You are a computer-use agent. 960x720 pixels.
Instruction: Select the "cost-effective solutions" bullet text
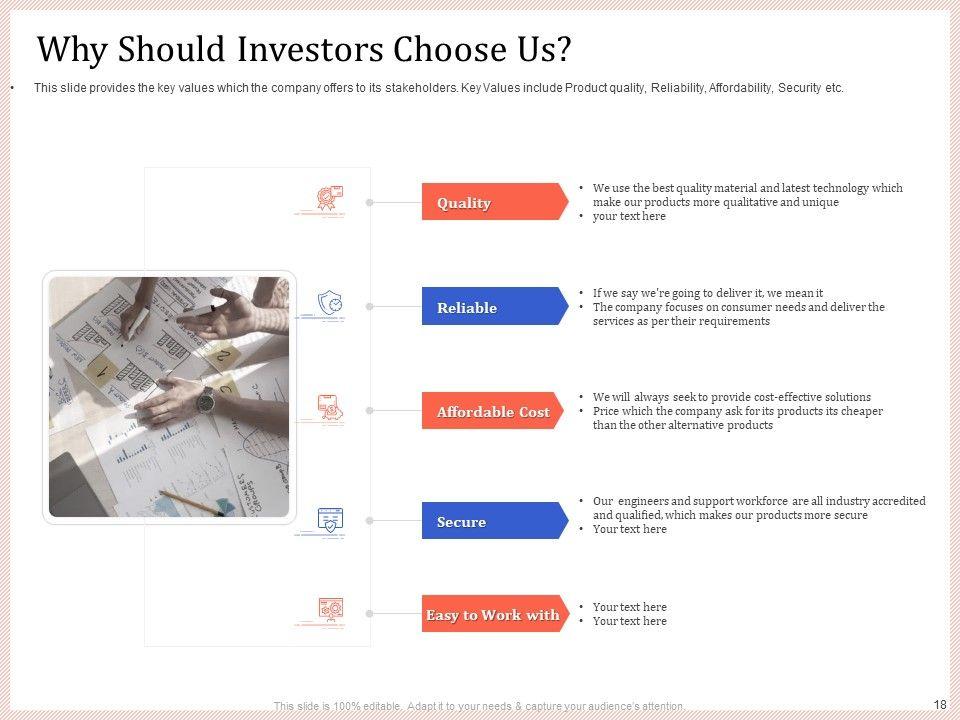pyautogui.click(x=731, y=397)
